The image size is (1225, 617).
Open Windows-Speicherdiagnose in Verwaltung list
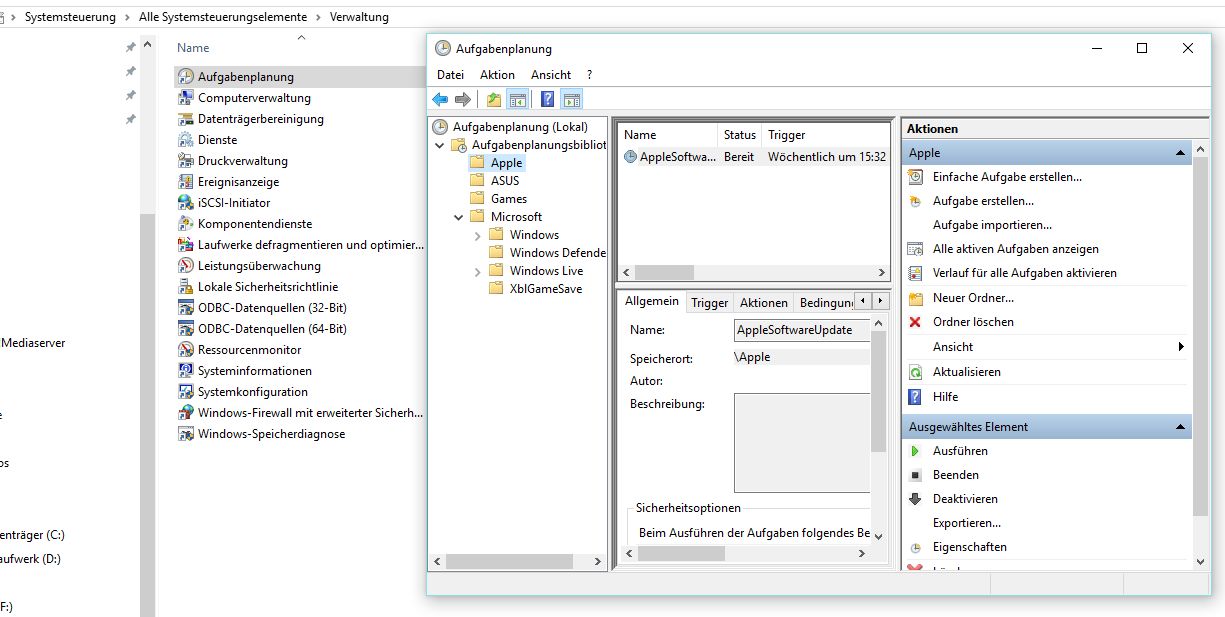tap(271, 434)
